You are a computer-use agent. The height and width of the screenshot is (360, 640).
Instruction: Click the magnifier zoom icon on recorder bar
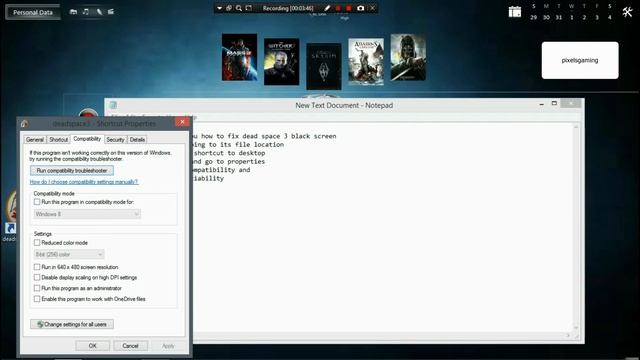coord(239,8)
